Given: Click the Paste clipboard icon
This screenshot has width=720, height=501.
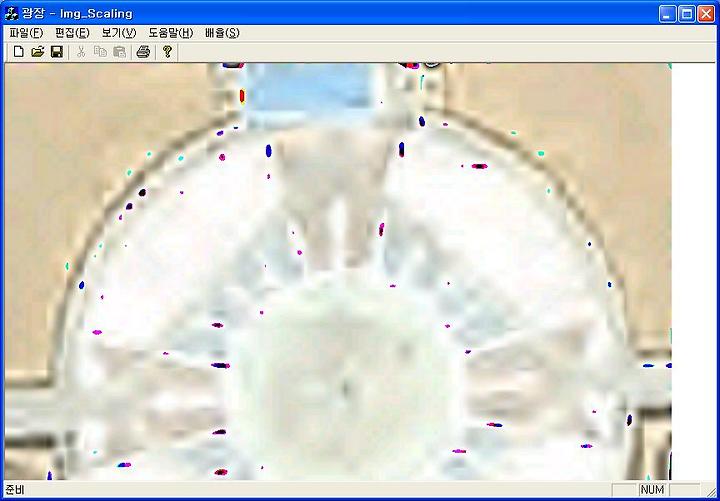Looking at the screenshot, I should (x=119, y=52).
